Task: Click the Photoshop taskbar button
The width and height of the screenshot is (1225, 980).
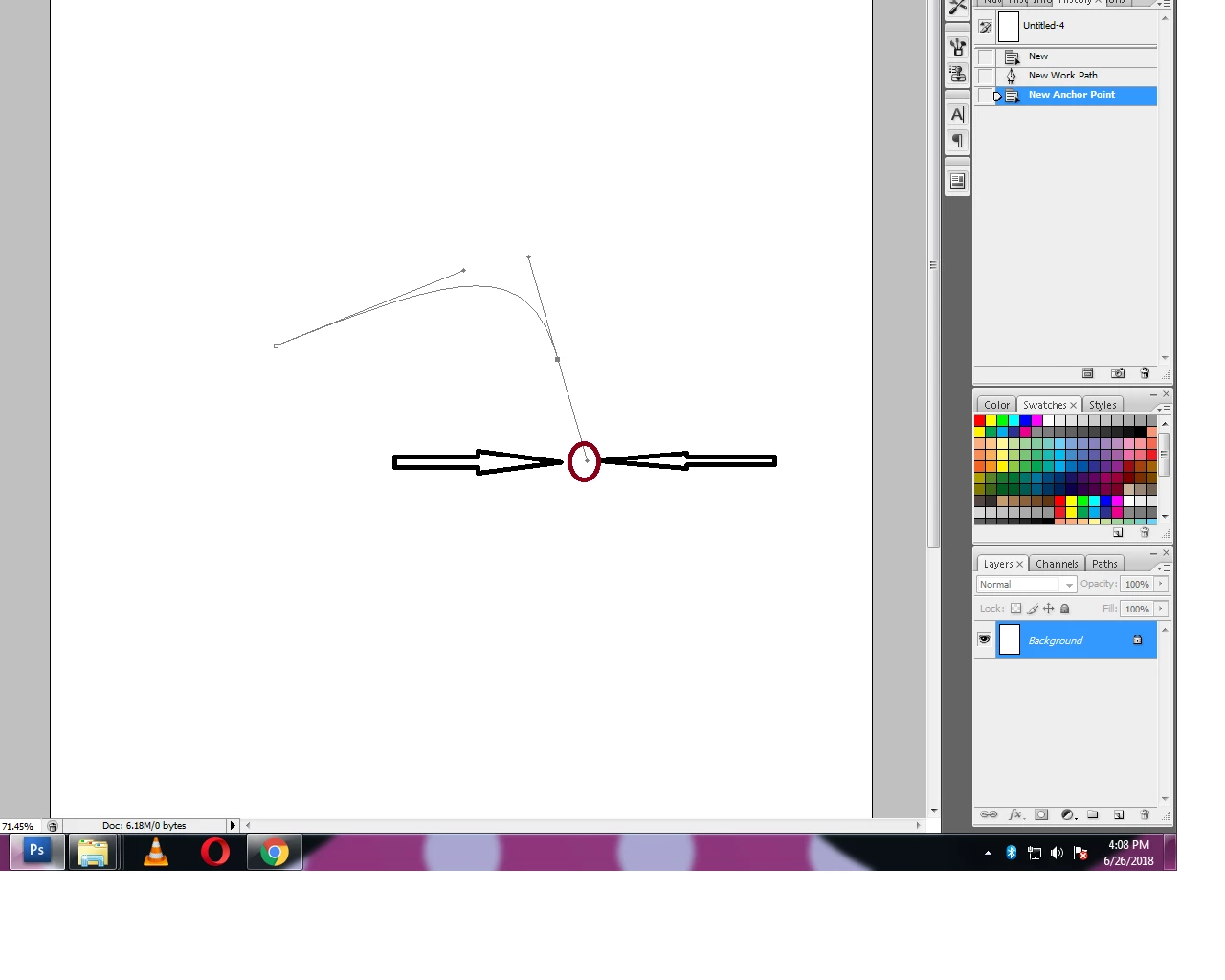Action: click(x=37, y=851)
